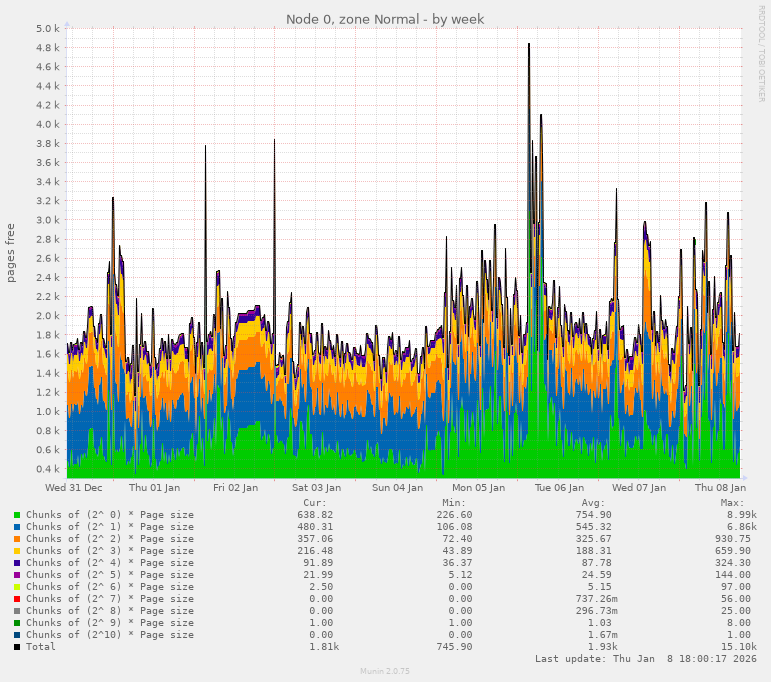Select the orange swatch for Chunks of (2^ 2)
The height and width of the screenshot is (682, 771).
(17, 539)
